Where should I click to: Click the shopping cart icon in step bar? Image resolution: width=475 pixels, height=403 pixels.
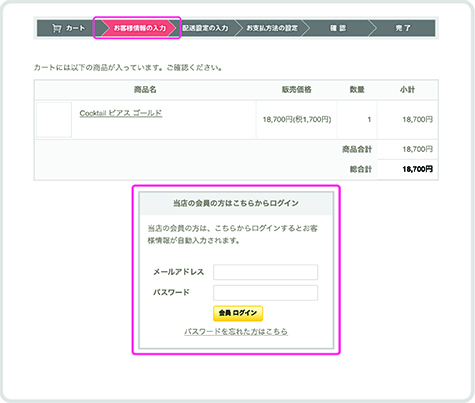coord(56,28)
